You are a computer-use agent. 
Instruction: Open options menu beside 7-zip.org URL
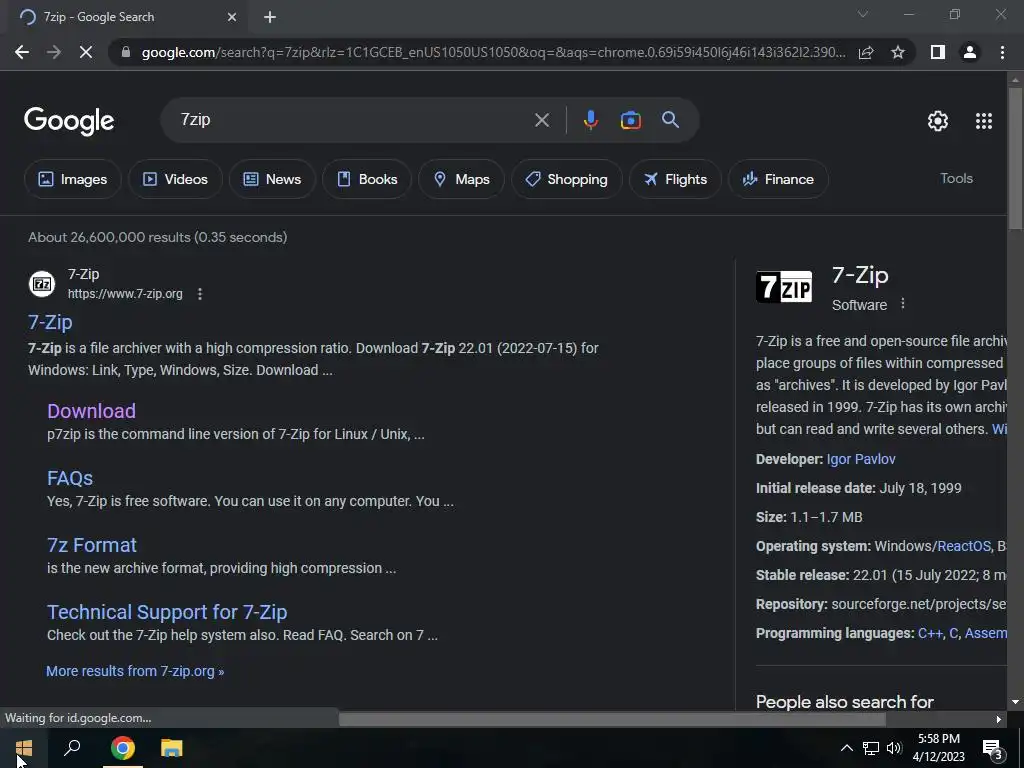(x=200, y=294)
